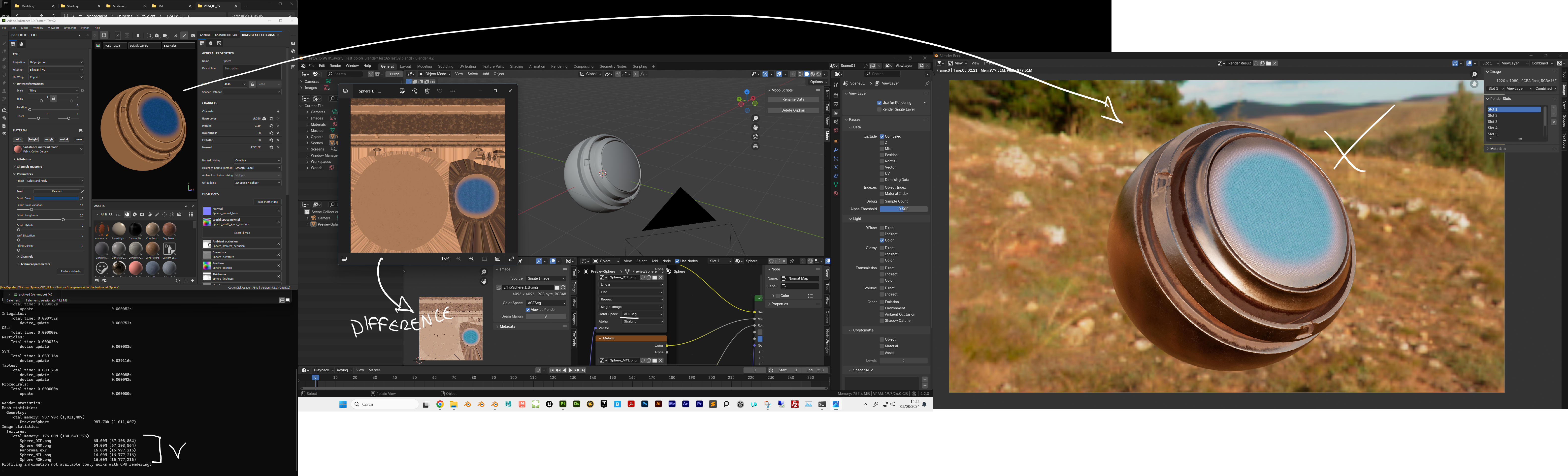1568x476 pixels.
Task: Open the World properties globe tab
Action: (x=836, y=130)
